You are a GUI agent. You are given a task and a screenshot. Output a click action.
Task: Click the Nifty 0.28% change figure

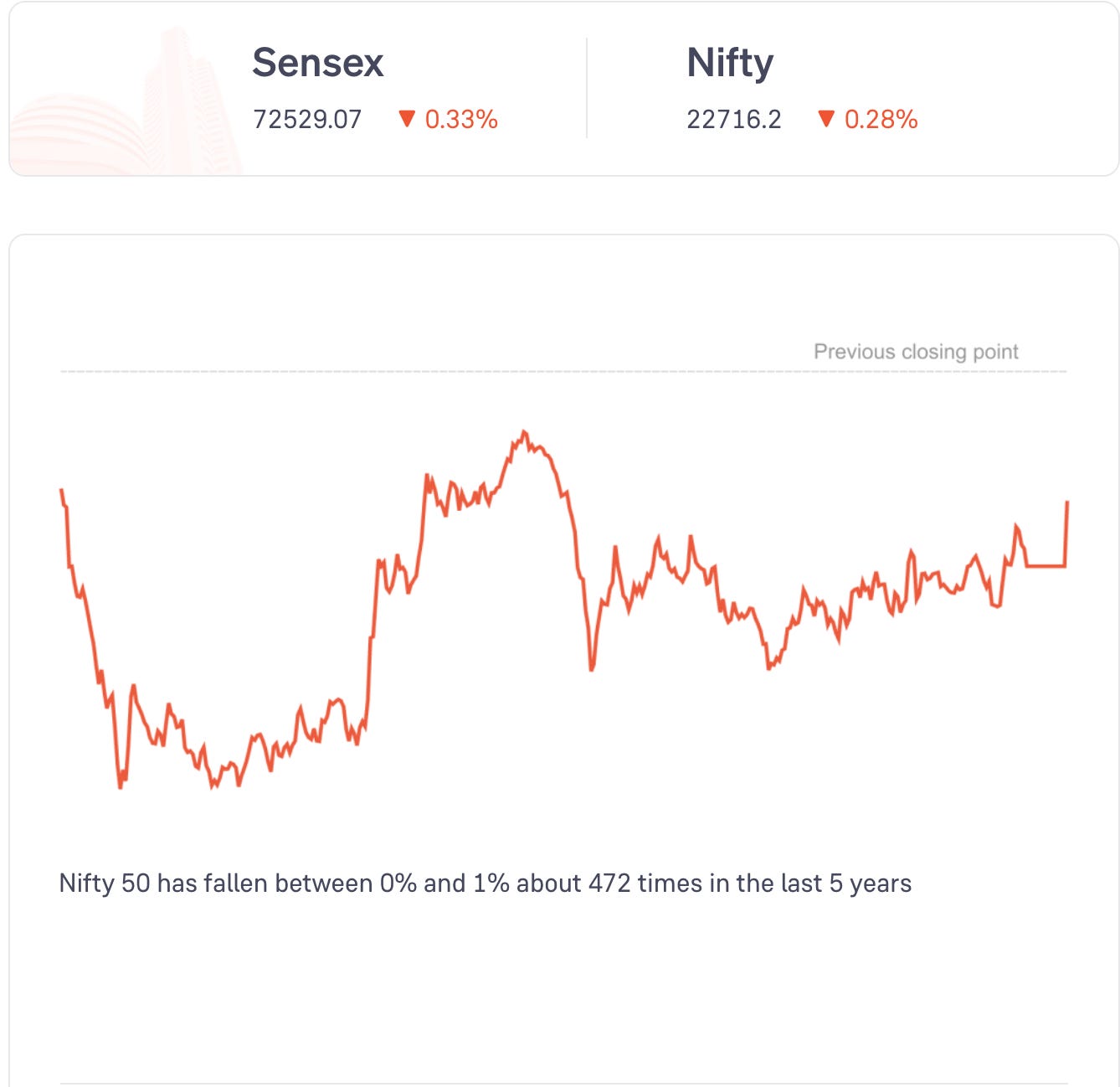[881, 120]
